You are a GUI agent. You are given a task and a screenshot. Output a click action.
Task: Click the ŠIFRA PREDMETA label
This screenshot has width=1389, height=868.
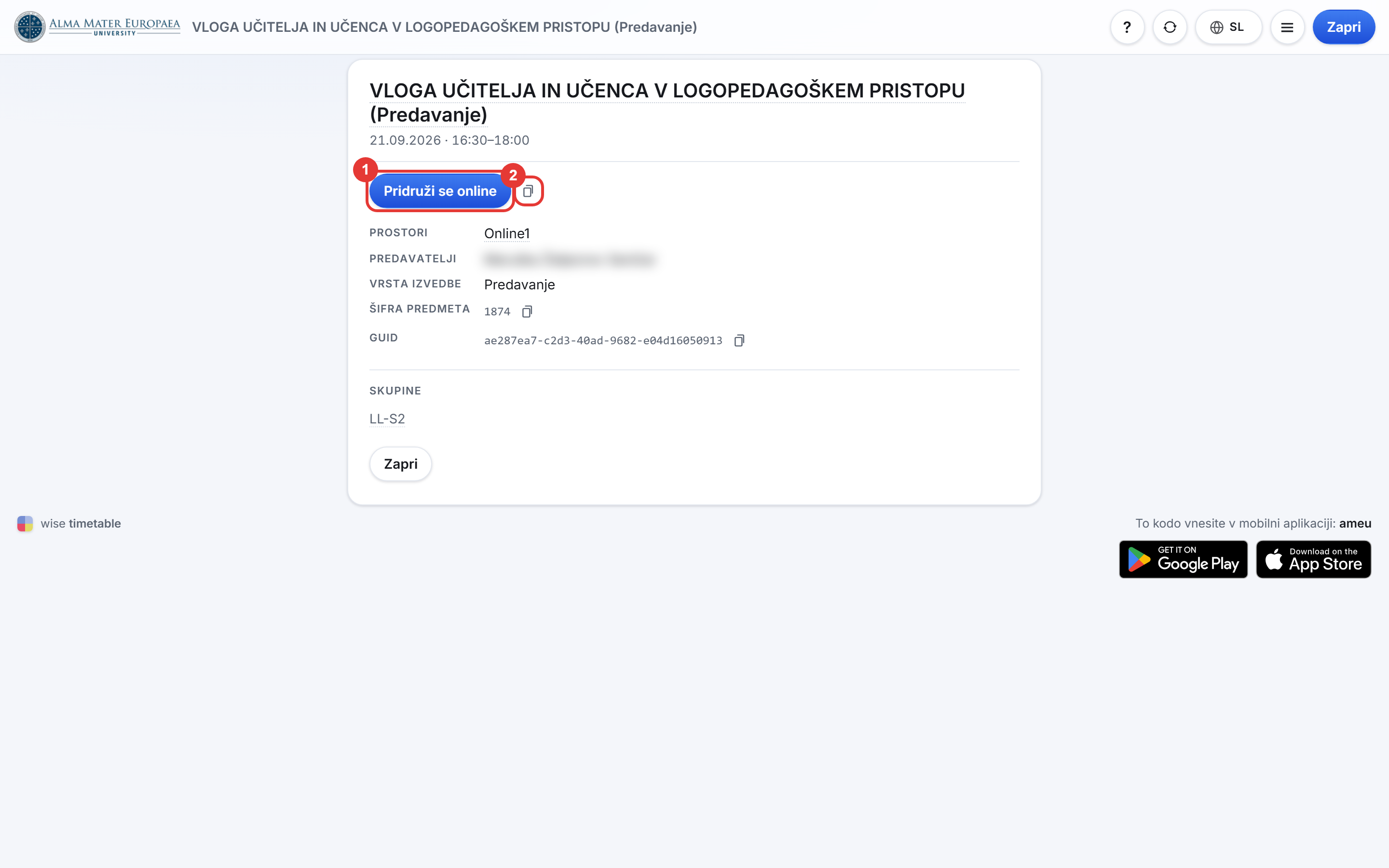click(x=420, y=309)
